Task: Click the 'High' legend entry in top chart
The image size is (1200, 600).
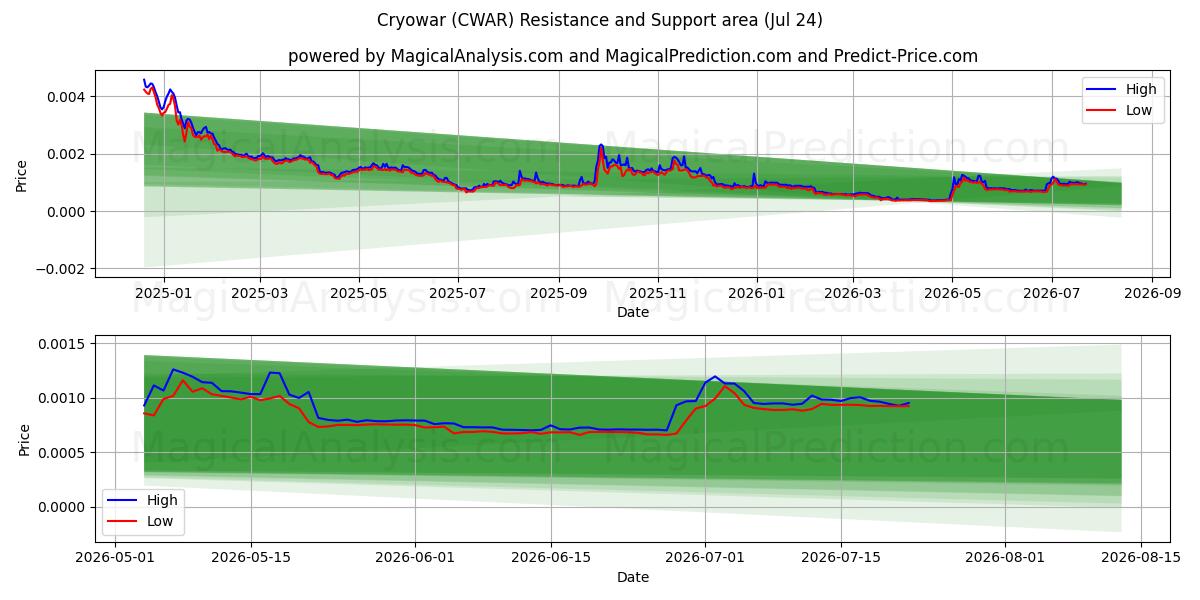Action: tap(1124, 89)
